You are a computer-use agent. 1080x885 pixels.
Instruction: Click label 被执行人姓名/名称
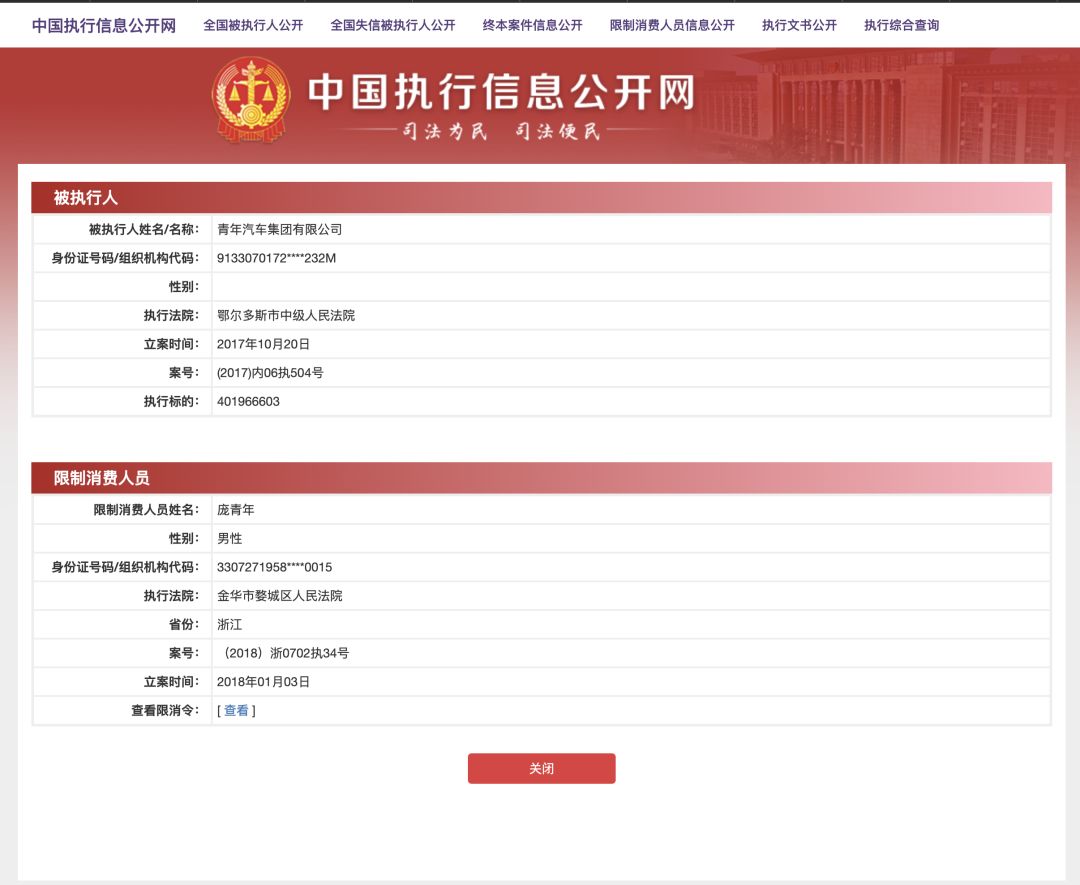pos(143,229)
